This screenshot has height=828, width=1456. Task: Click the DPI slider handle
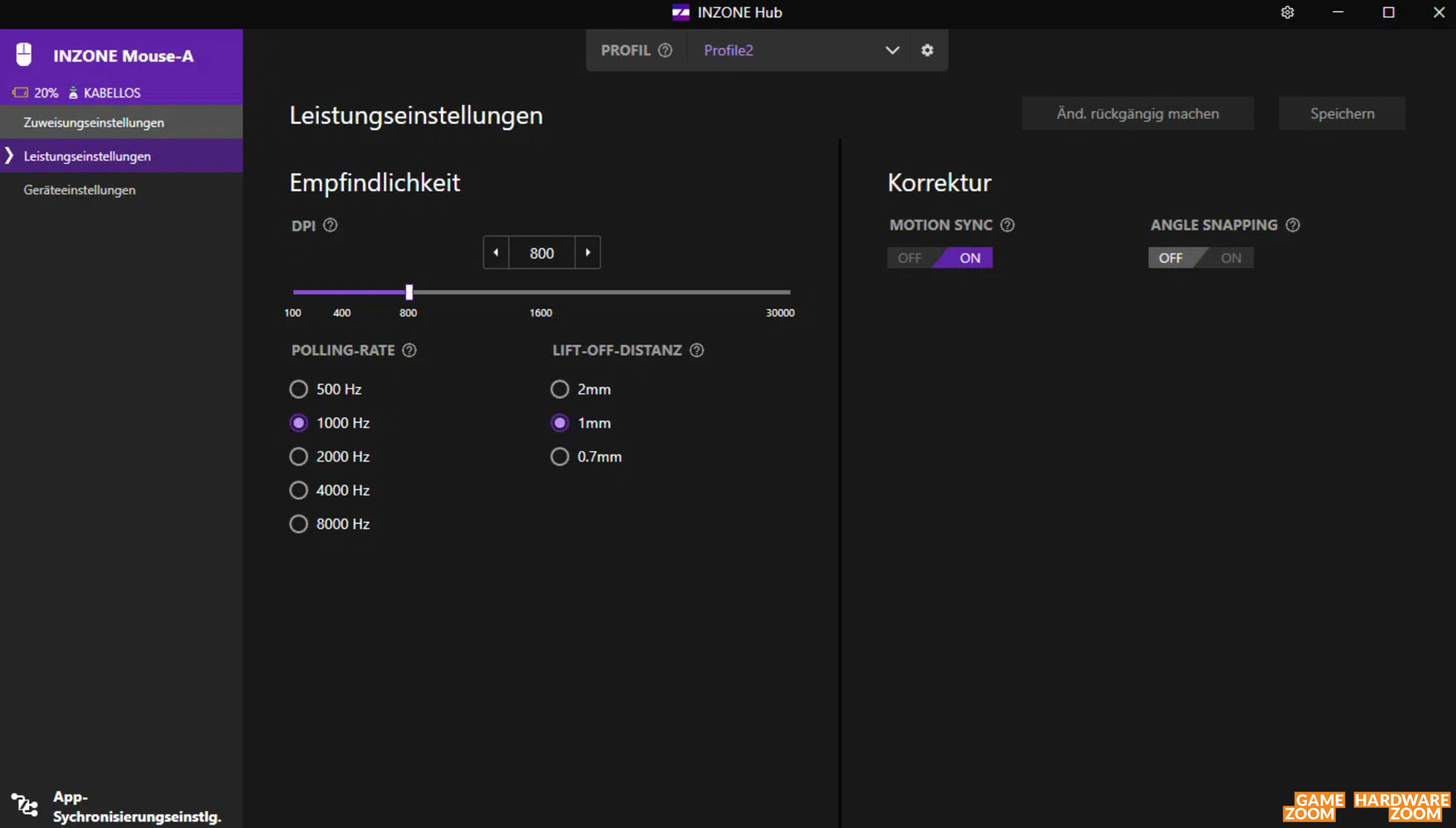[x=409, y=292]
